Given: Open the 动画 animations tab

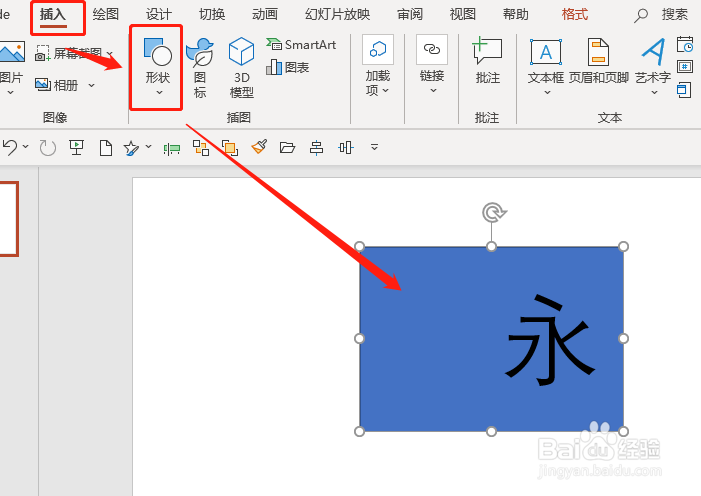Looking at the screenshot, I should coord(265,14).
